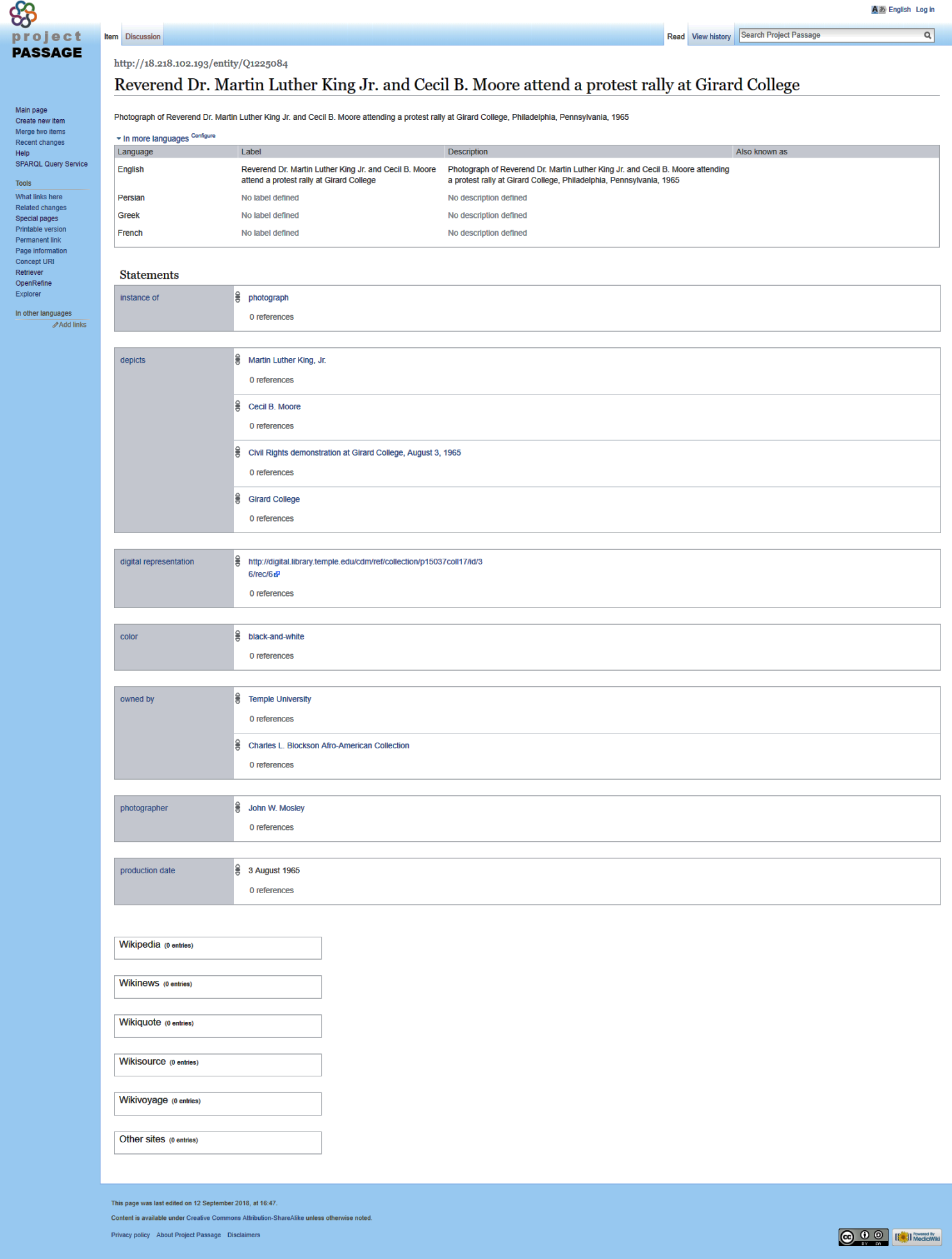
Task: Expand 0 references under 3 August 1965
Action: [271, 891]
